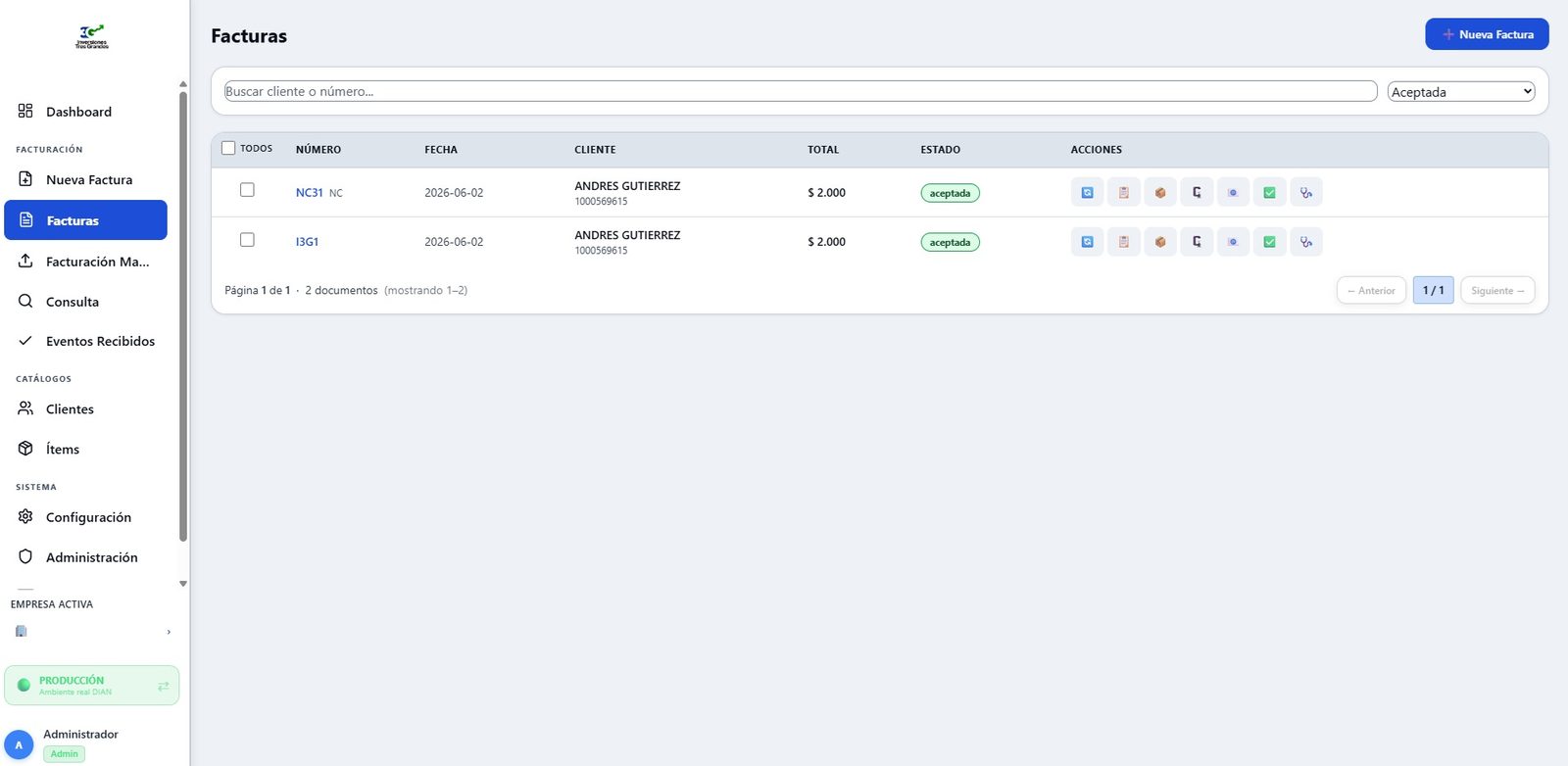Check the checkbox for invoice I3G1
Image resolution: width=1568 pixels, height=766 pixels.
247,240
